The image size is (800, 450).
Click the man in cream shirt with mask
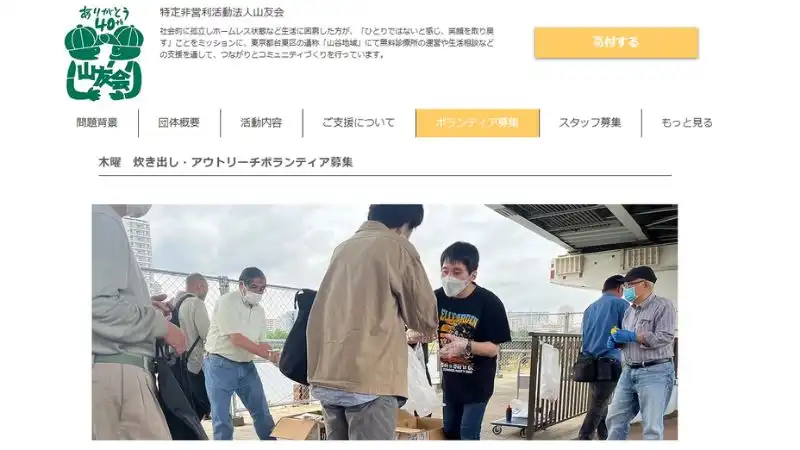239,352
